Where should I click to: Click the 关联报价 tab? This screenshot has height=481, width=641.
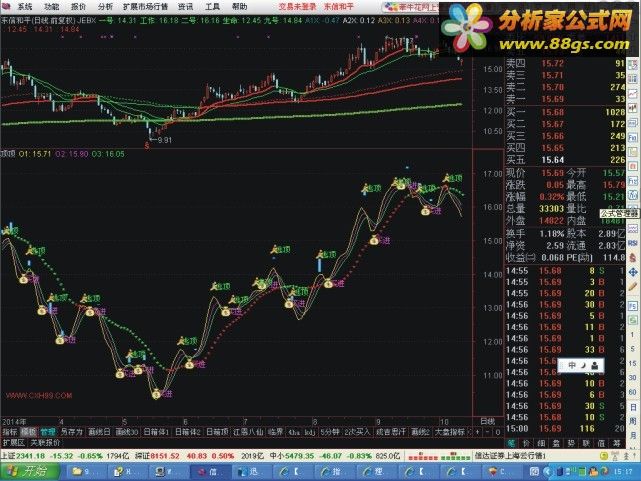click(45, 442)
